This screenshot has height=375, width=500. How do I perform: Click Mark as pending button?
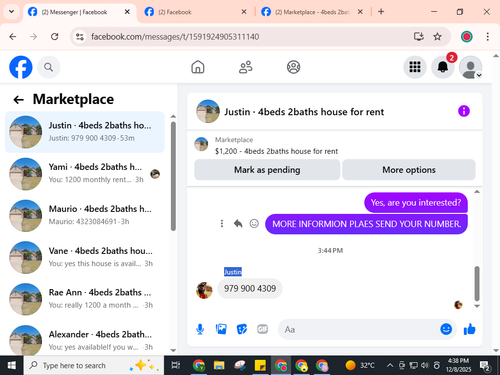click(267, 170)
